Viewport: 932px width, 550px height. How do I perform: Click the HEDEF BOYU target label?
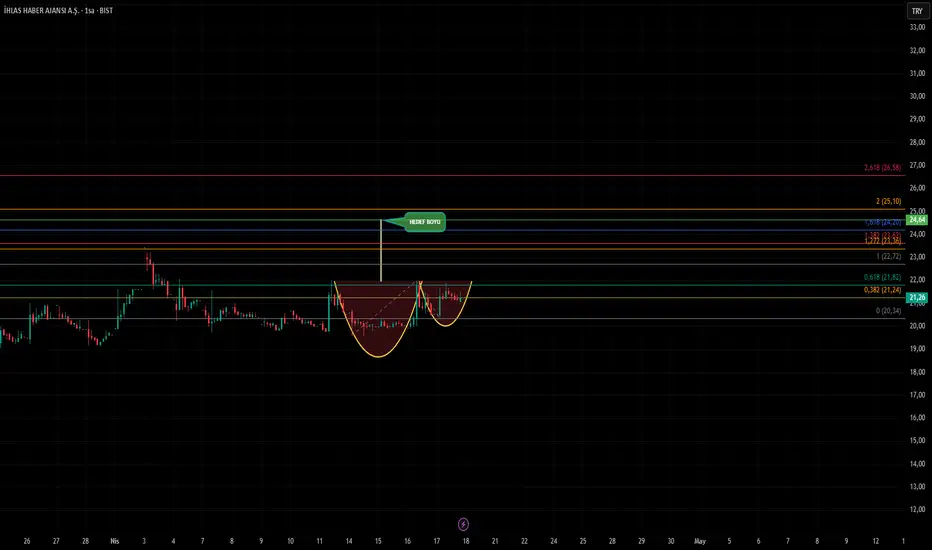[425, 222]
